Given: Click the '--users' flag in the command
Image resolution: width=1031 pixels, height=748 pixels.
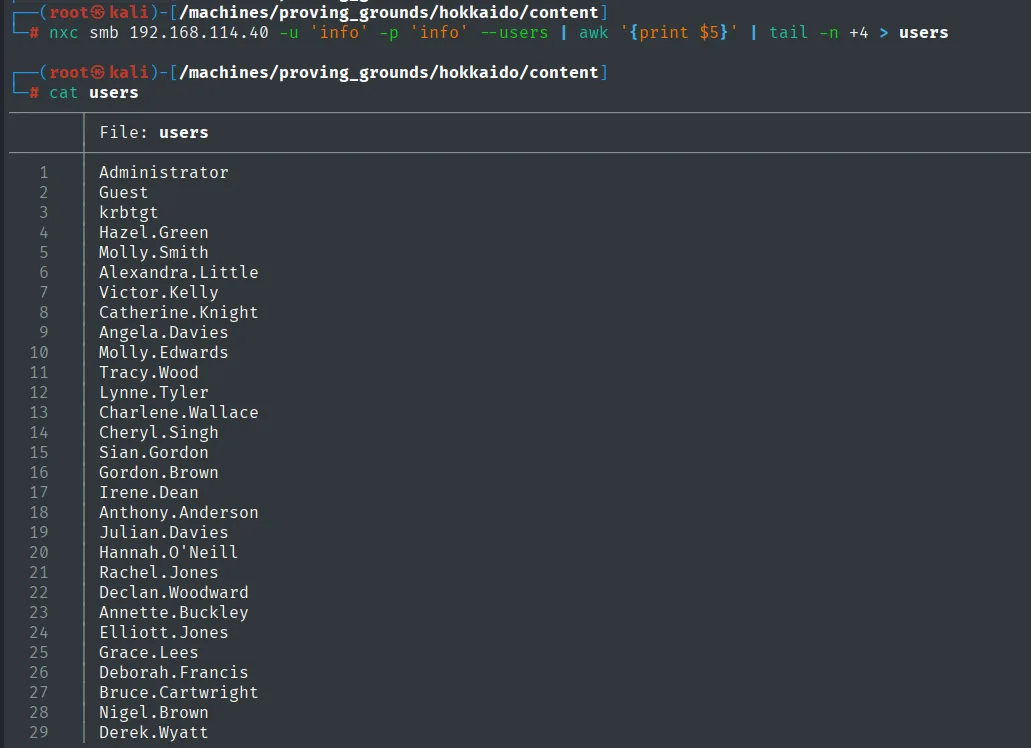Looking at the screenshot, I should (514, 32).
